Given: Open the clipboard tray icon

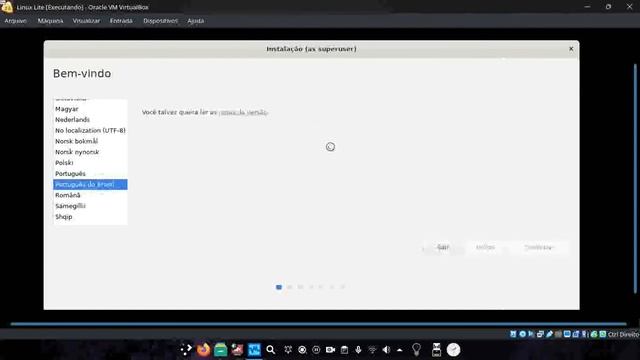Looking at the screenshot, I should (344, 350).
